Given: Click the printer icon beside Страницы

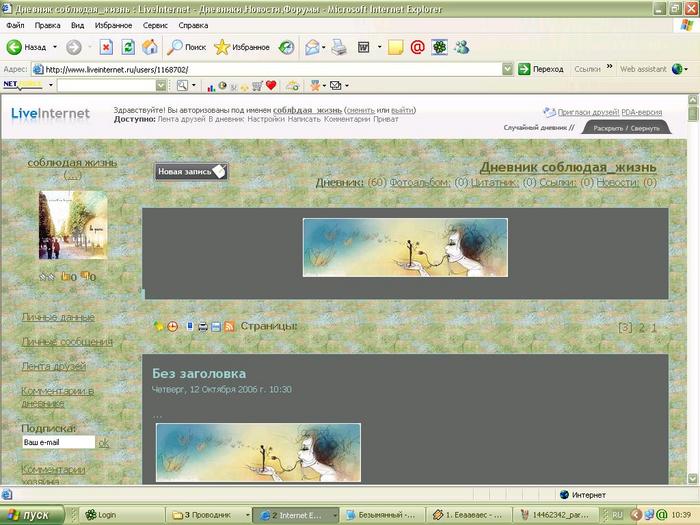Looking at the screenshot, I should [203, 327].
